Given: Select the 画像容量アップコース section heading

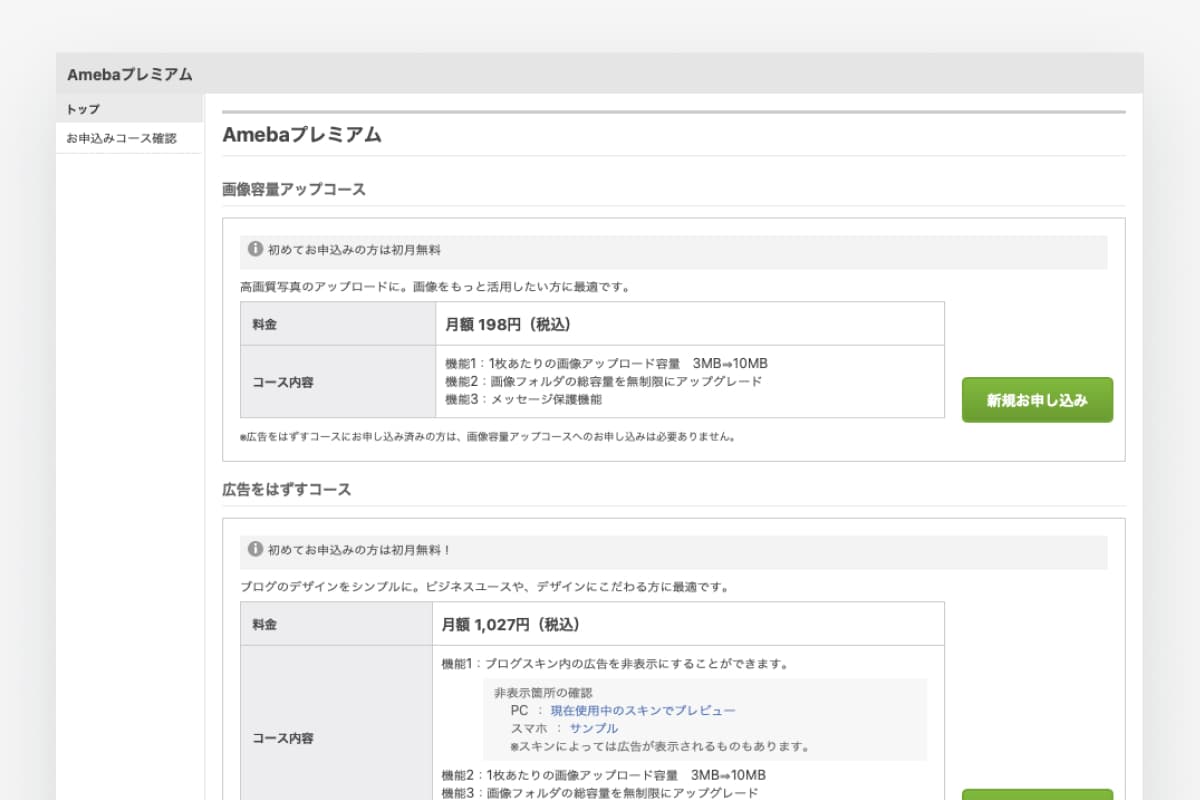Looking at the screenshot, I should coord(294,189).
